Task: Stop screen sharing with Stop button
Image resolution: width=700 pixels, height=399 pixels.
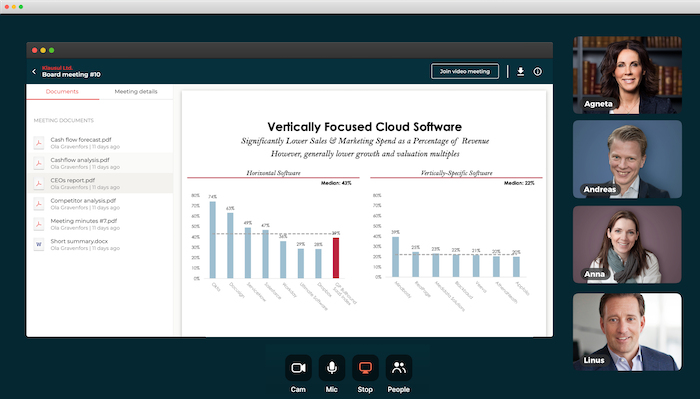Action: (365, 368)
